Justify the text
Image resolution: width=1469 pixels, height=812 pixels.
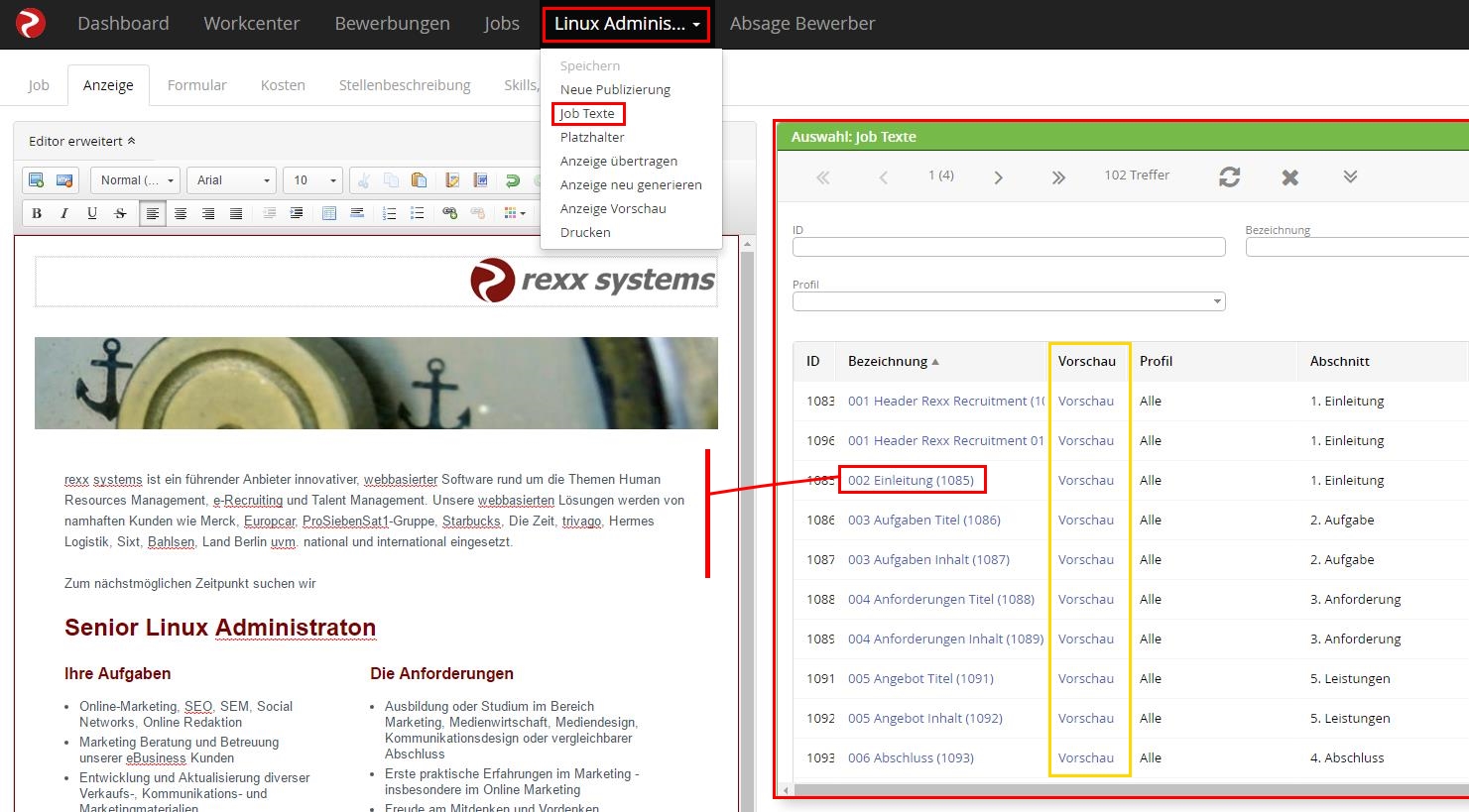[236, 213]
